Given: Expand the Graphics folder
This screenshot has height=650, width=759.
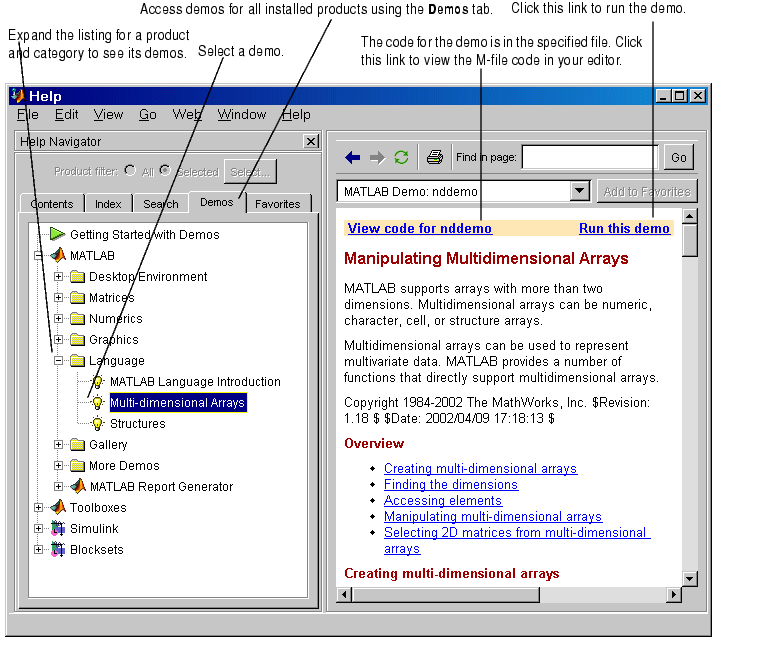Looking at the screenshot, I should tap(59, 339).
